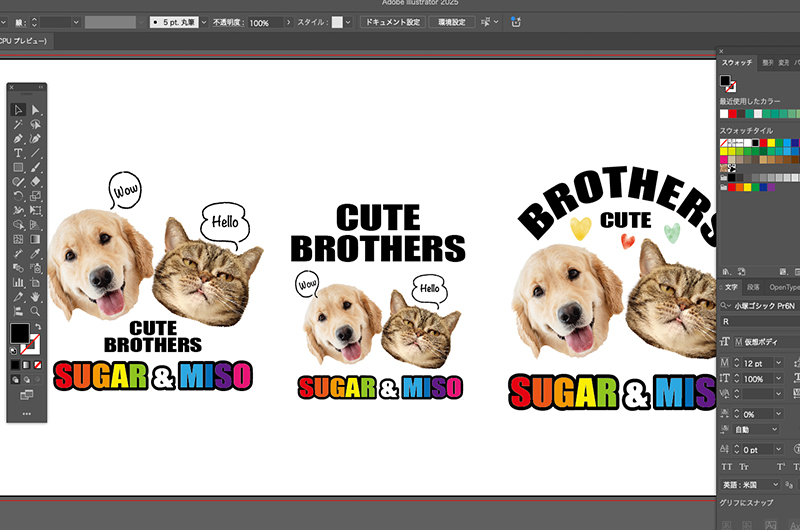800x530 pixels.
Task: Click the font name field 小塚ゴシック Pr6N
Action: pos(765,305)
